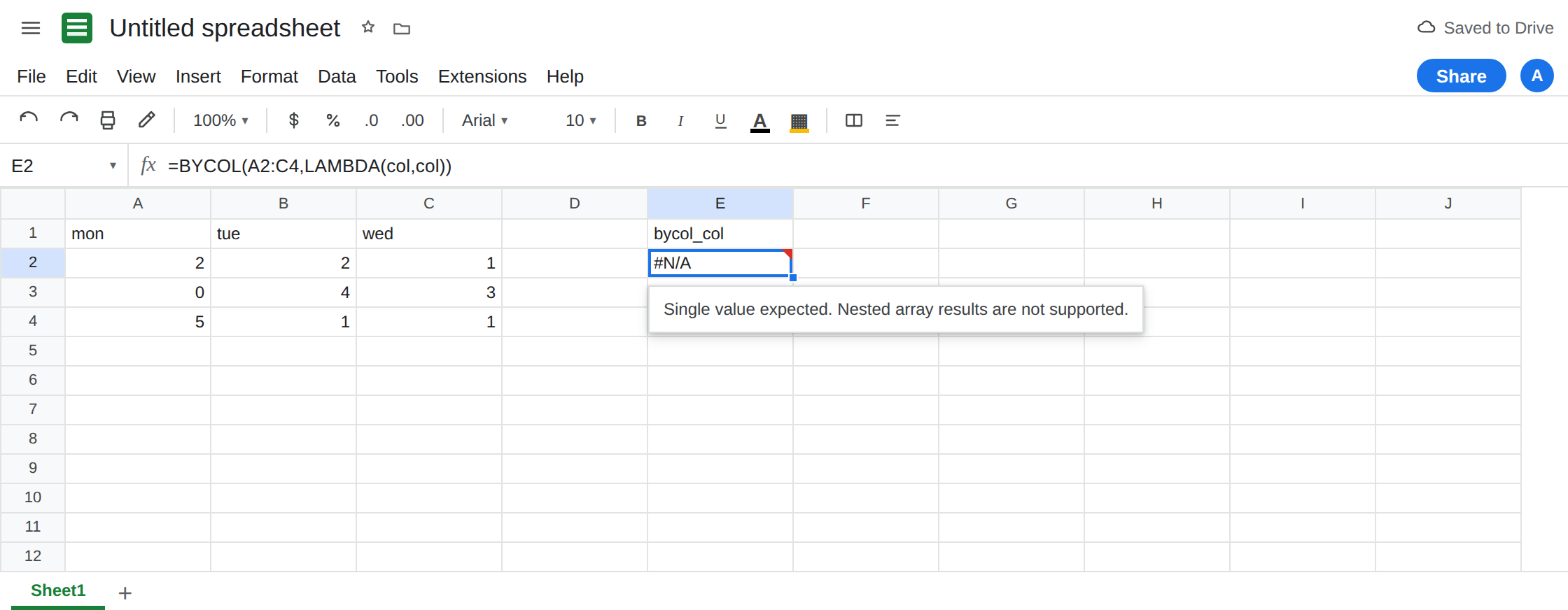The height and width of the screenshot is (610, 1568).
Task: Open the Edit menu
Action: point(81,76)
